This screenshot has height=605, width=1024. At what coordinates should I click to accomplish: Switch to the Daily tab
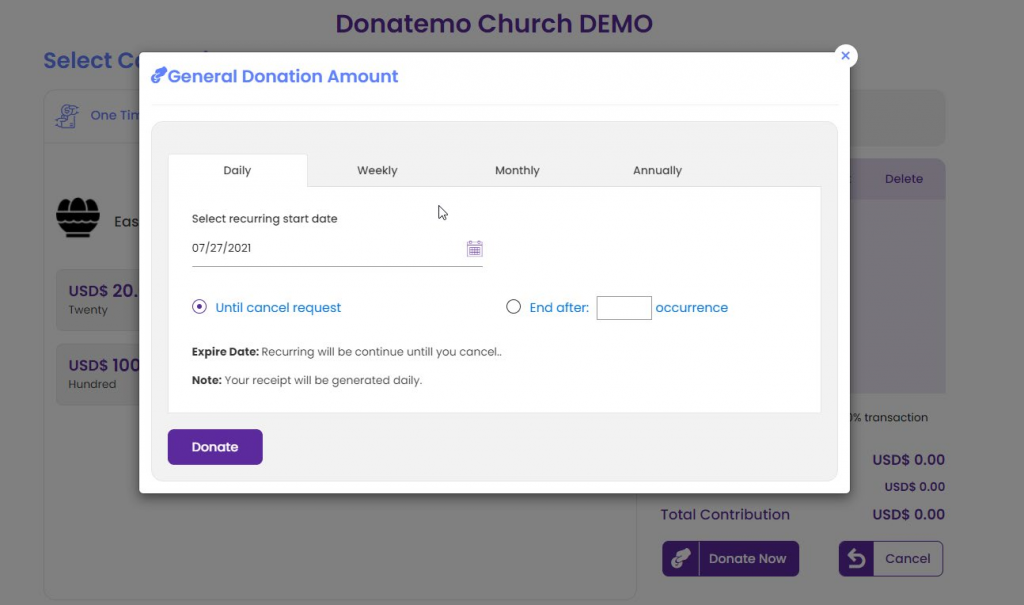click(x=237, y=170)
